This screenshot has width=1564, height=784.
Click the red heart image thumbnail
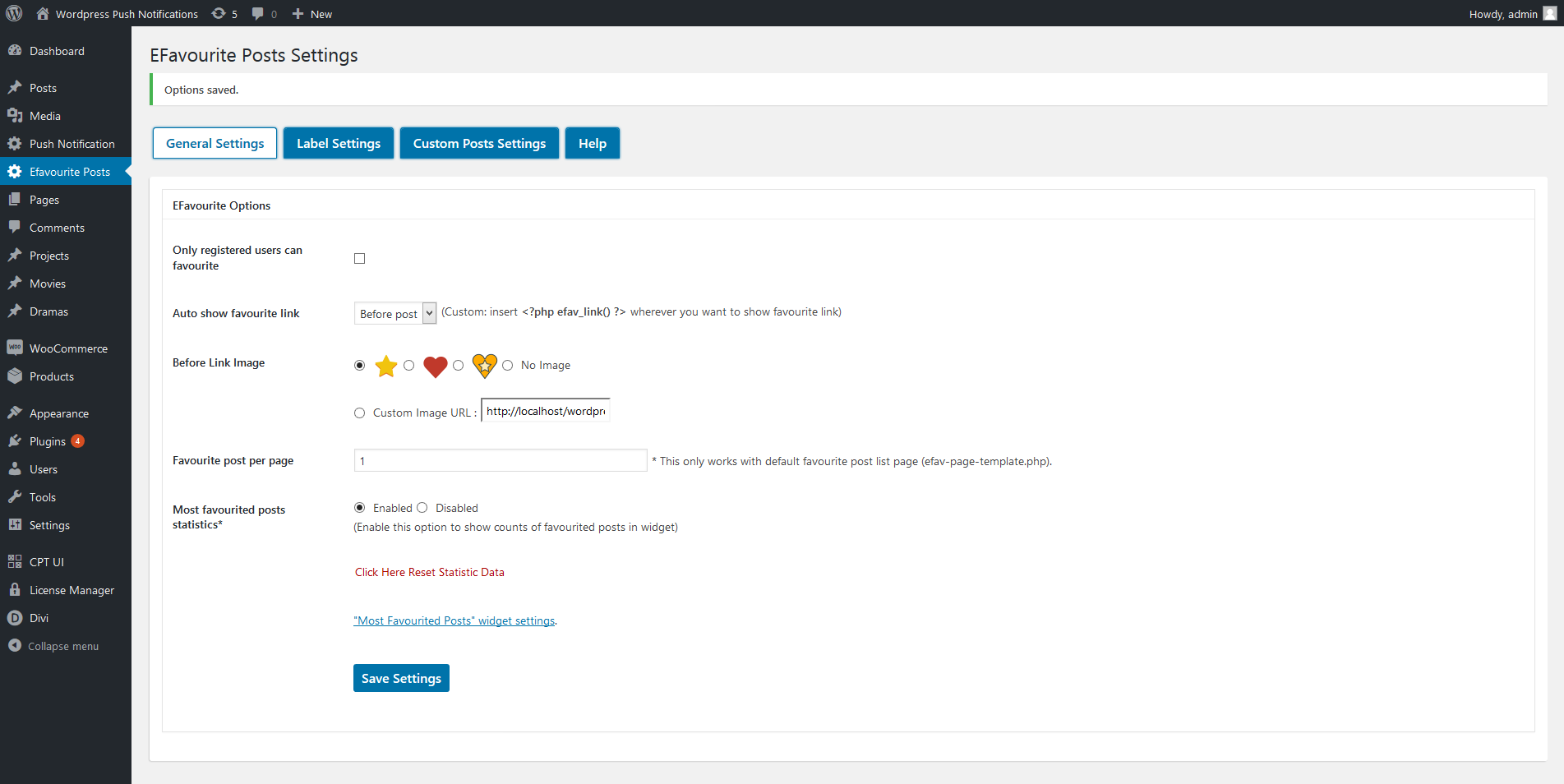click(x=435, y=367)
